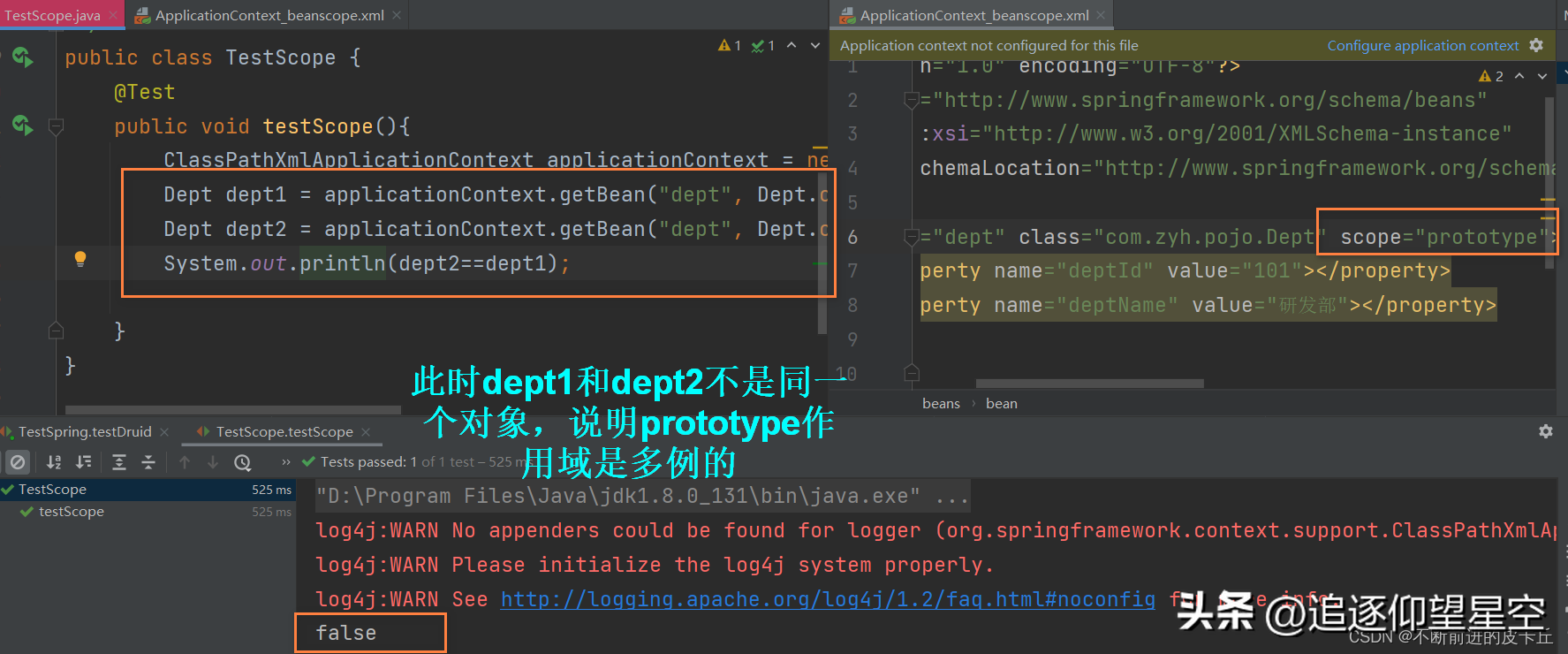Image resolution: width=1568 pixels, height=654 pixels.
Task: Click deptName property line in XML
Action: coord(1208,305)
